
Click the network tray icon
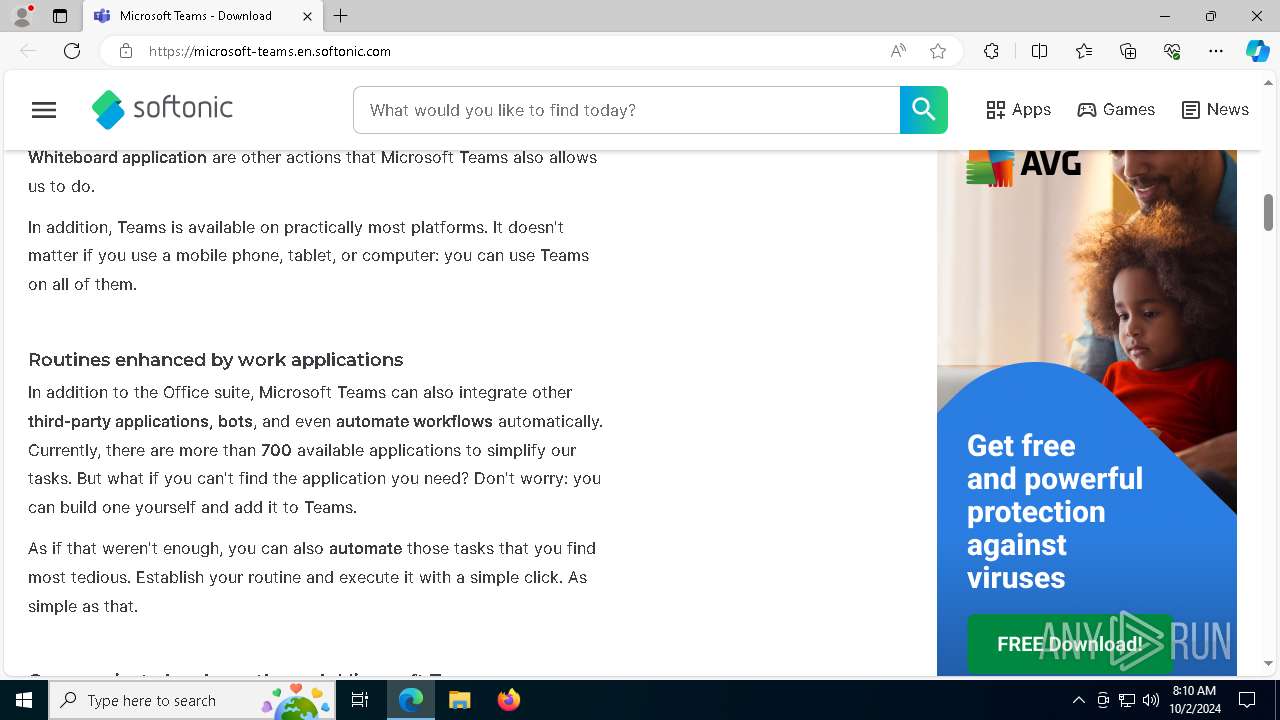click(1126, 700)
